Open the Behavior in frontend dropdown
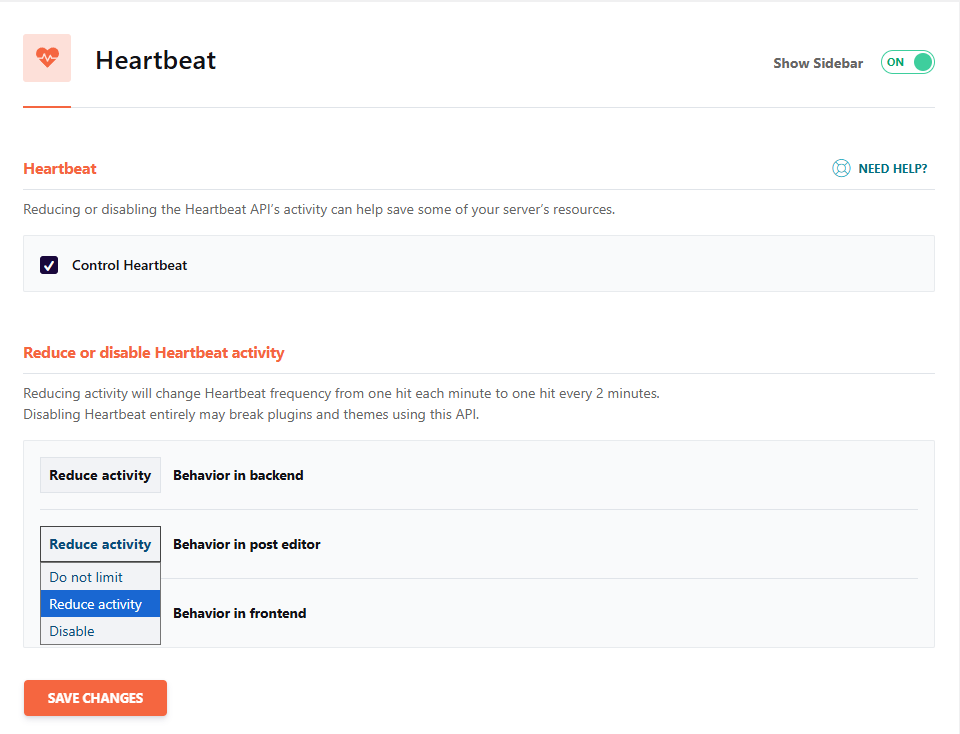Screen dimensions: 960x734 100,613
